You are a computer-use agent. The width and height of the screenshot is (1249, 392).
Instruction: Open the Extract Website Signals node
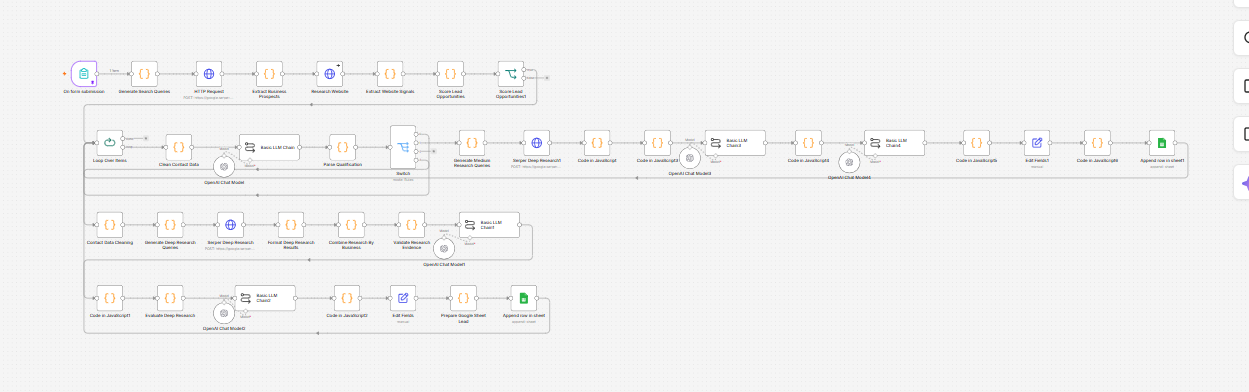pyautogui.click(x=390, y=74)
